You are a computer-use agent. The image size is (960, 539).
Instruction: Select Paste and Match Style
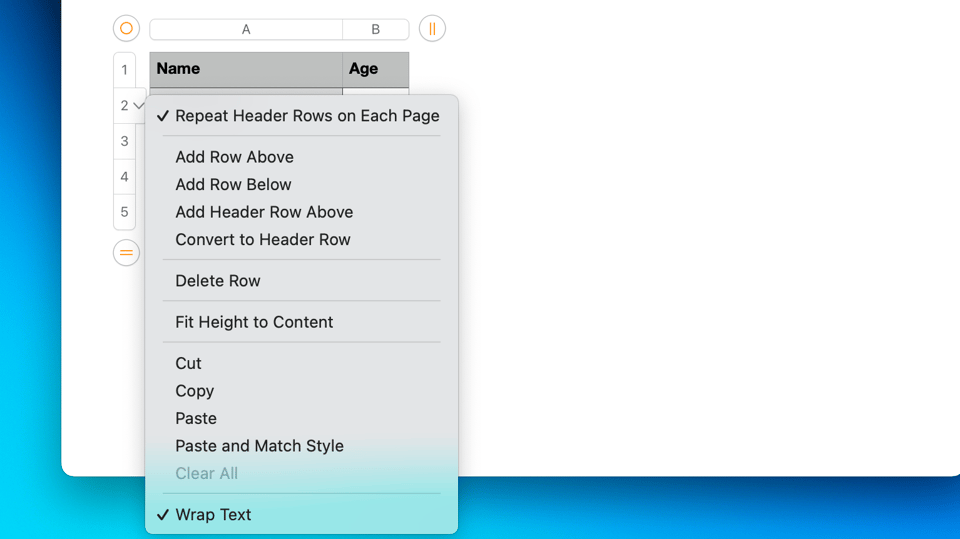[259, 446]
